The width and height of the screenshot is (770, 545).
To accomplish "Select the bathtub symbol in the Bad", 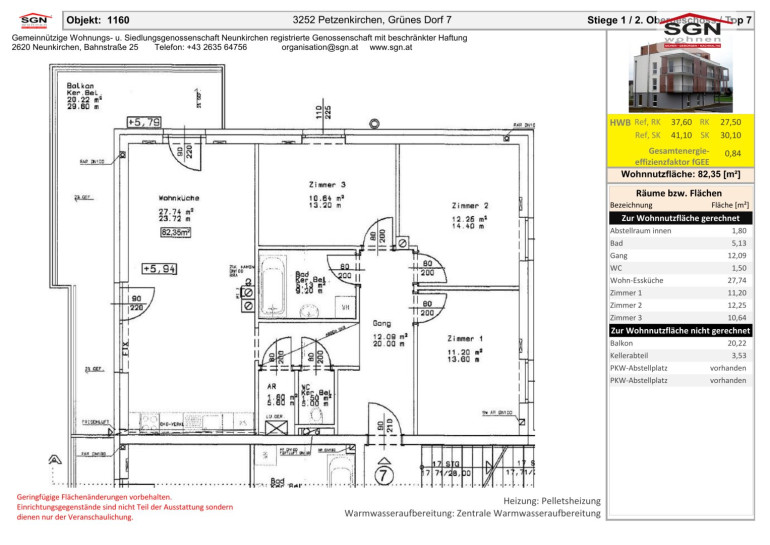I will [x=273, y=287].
